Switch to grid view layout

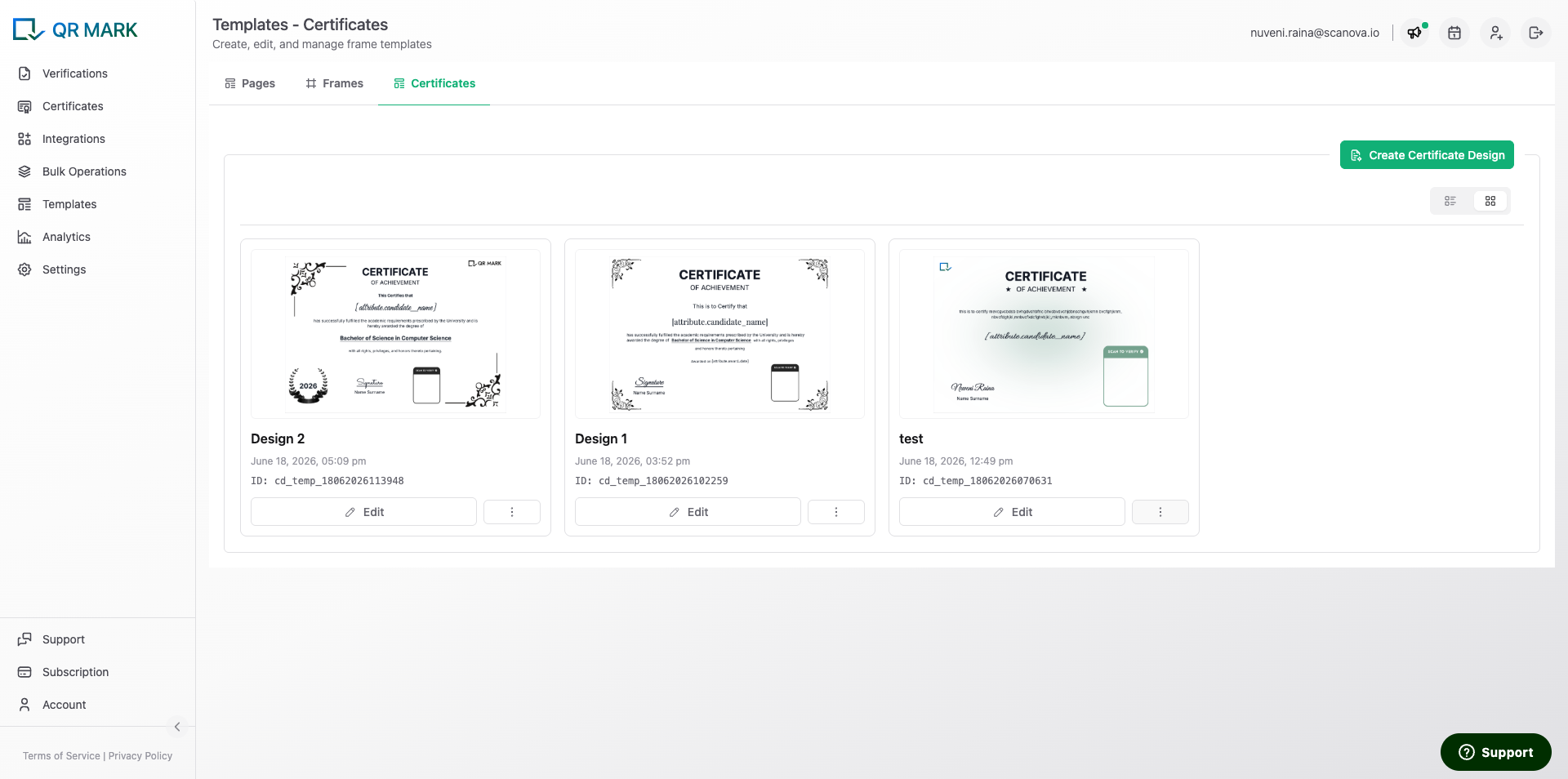click(1490, 201)
